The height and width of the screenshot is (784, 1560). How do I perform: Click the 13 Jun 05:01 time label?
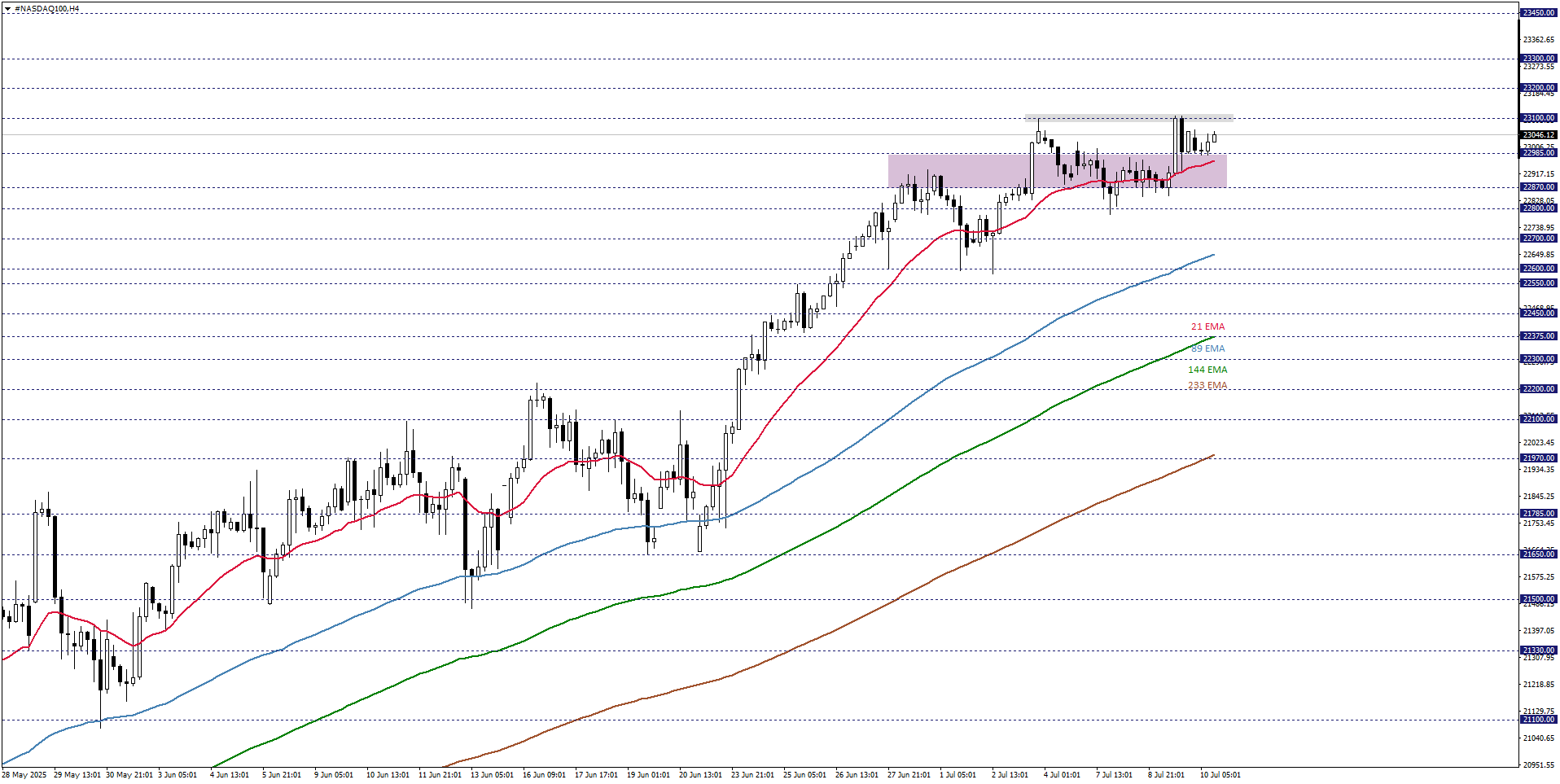click(492, 775)
